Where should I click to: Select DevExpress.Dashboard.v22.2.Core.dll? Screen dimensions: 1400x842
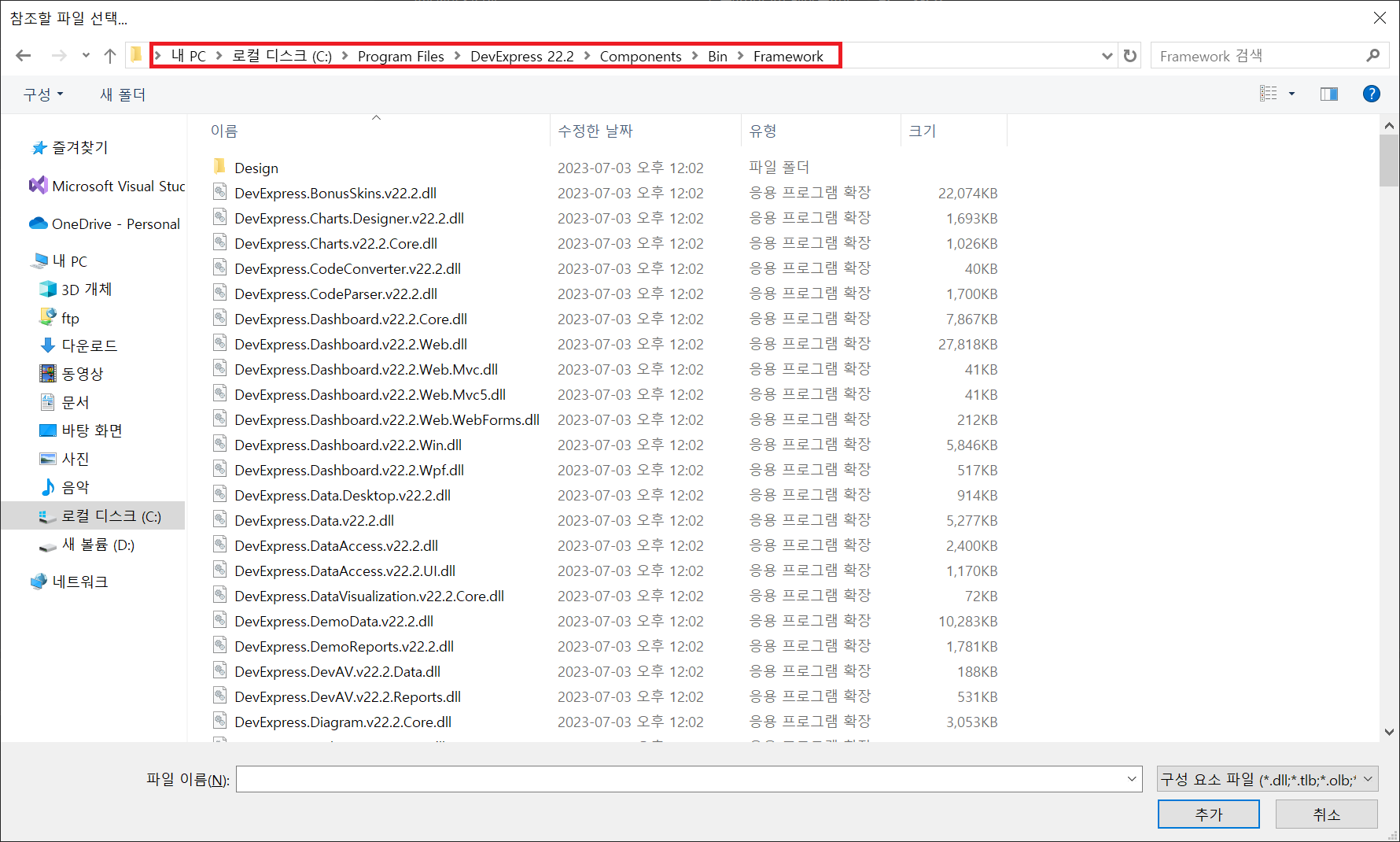(x=351, y=319)
